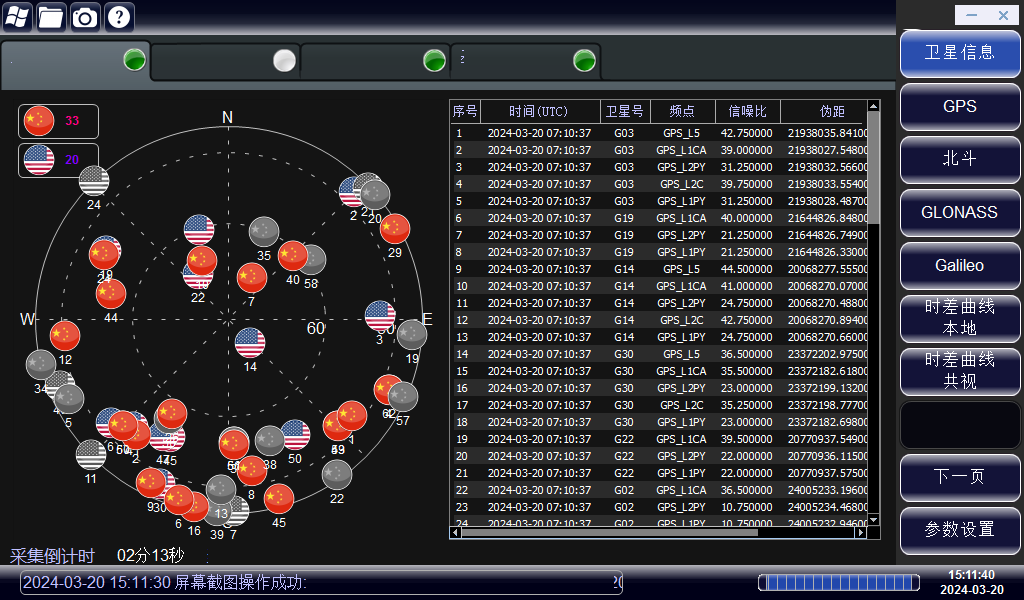Viewport: 1024px width, 600px height.
Task: Open the folder icon in the toolbar
Action: coord(51,17)
